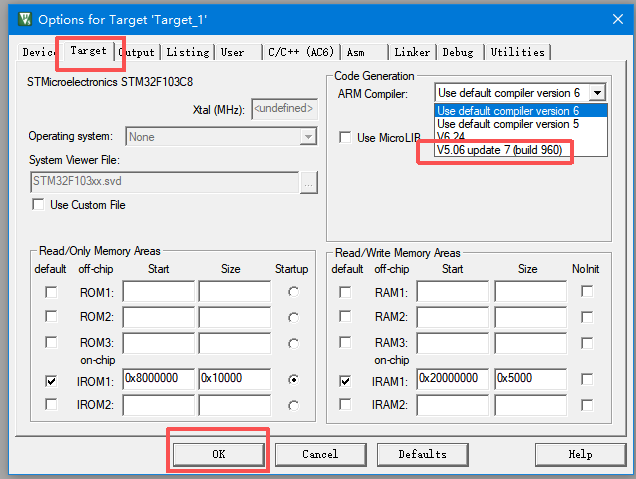The width and height of the screenshot is (636, 479).
Task: Open the C/C++ (AC6) tab
Action: pos(301,52)
